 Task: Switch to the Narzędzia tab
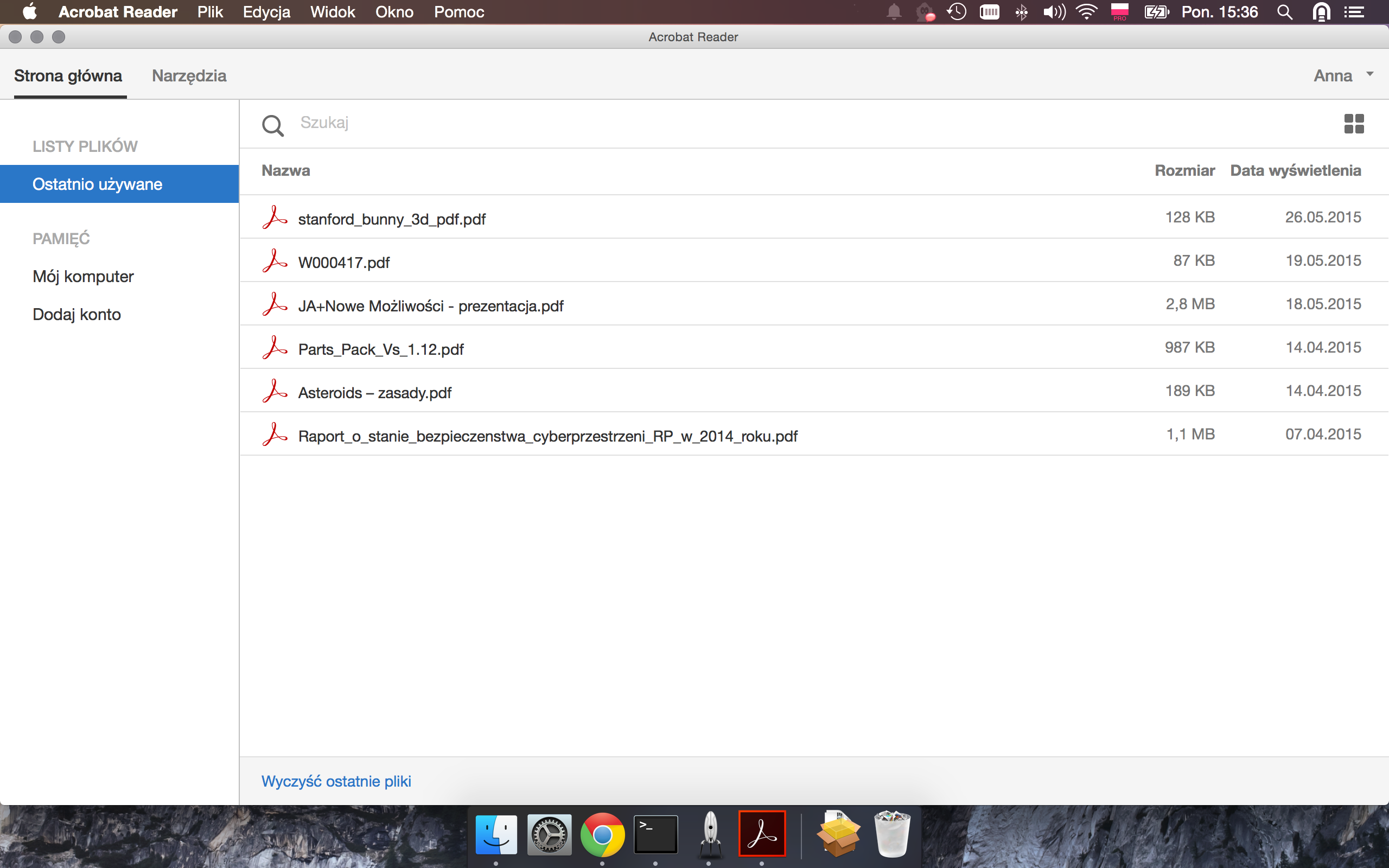coord(189,76)
